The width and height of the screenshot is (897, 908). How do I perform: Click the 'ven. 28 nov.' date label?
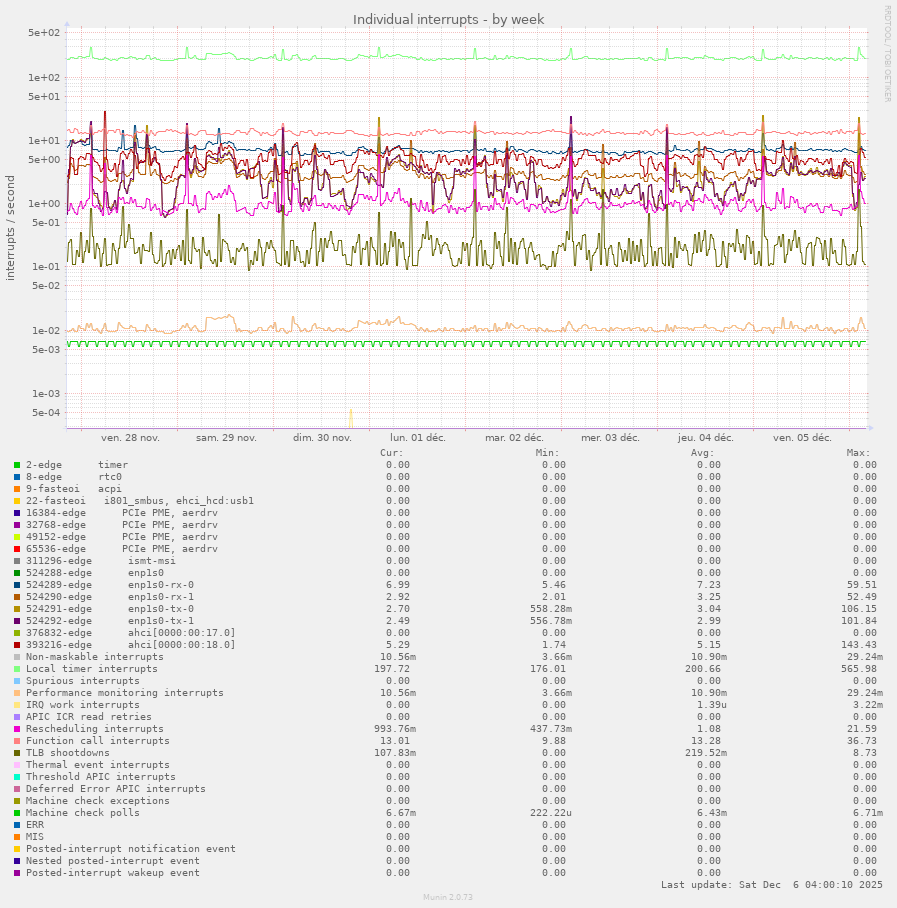[130, 438]
